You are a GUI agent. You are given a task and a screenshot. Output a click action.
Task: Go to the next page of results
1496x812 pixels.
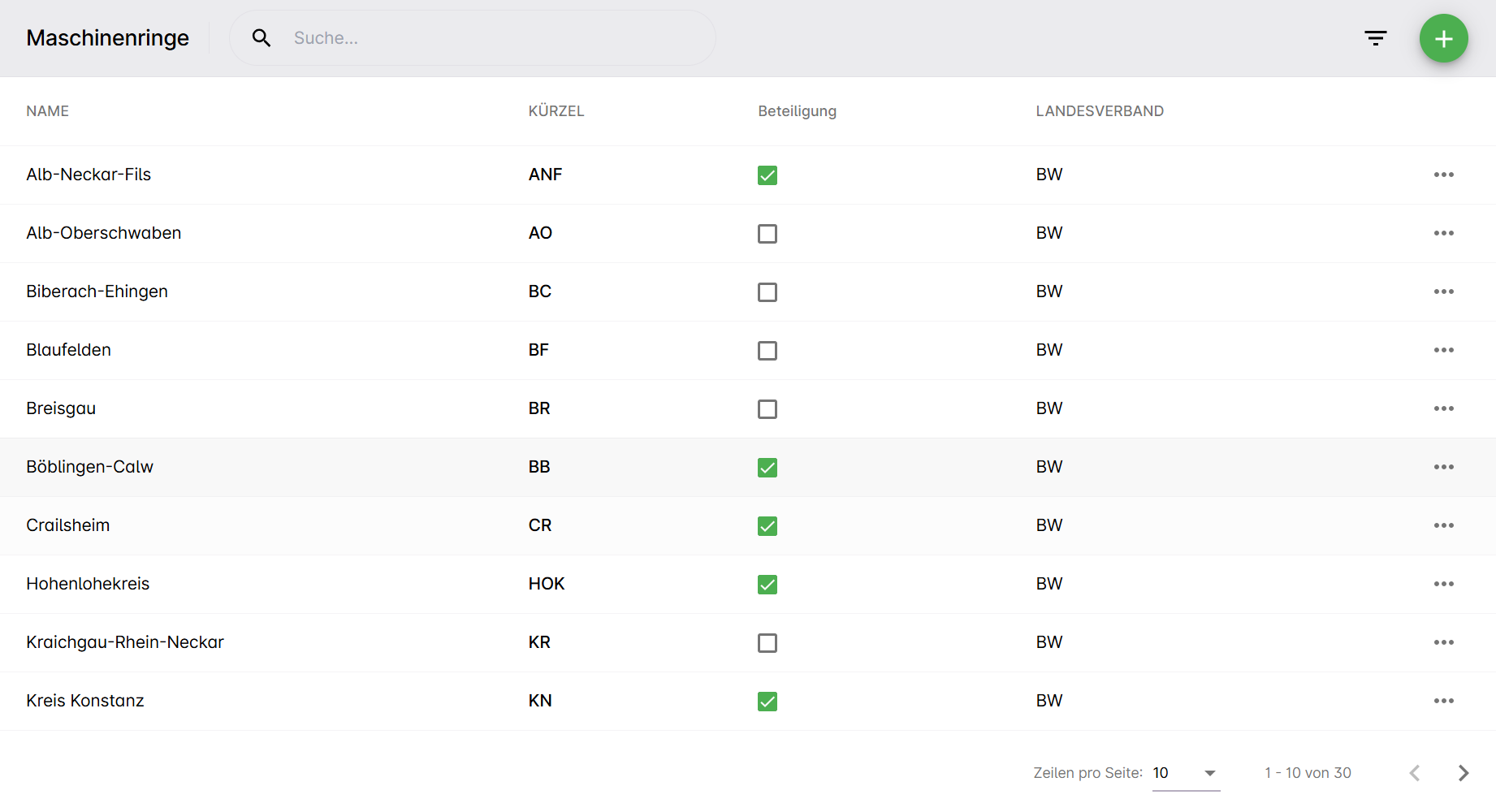(1463, 773)
